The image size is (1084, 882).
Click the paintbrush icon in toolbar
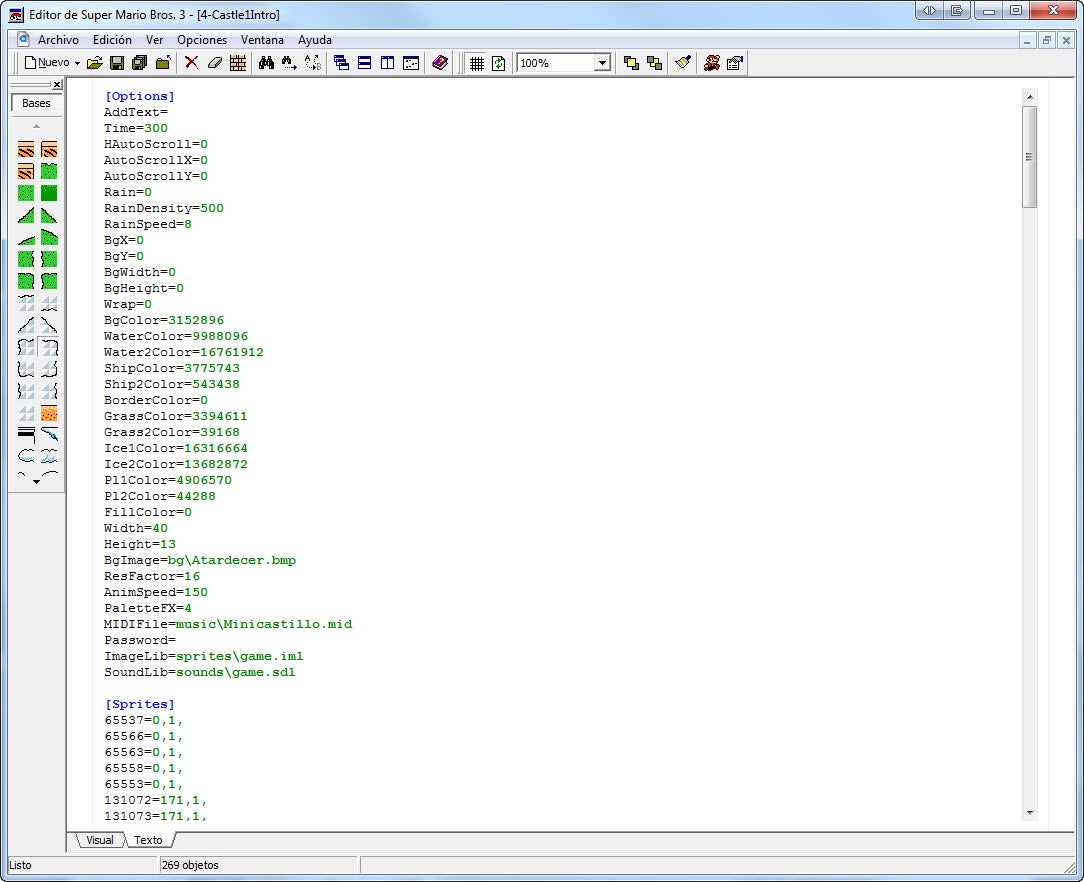tap(683, 63)
